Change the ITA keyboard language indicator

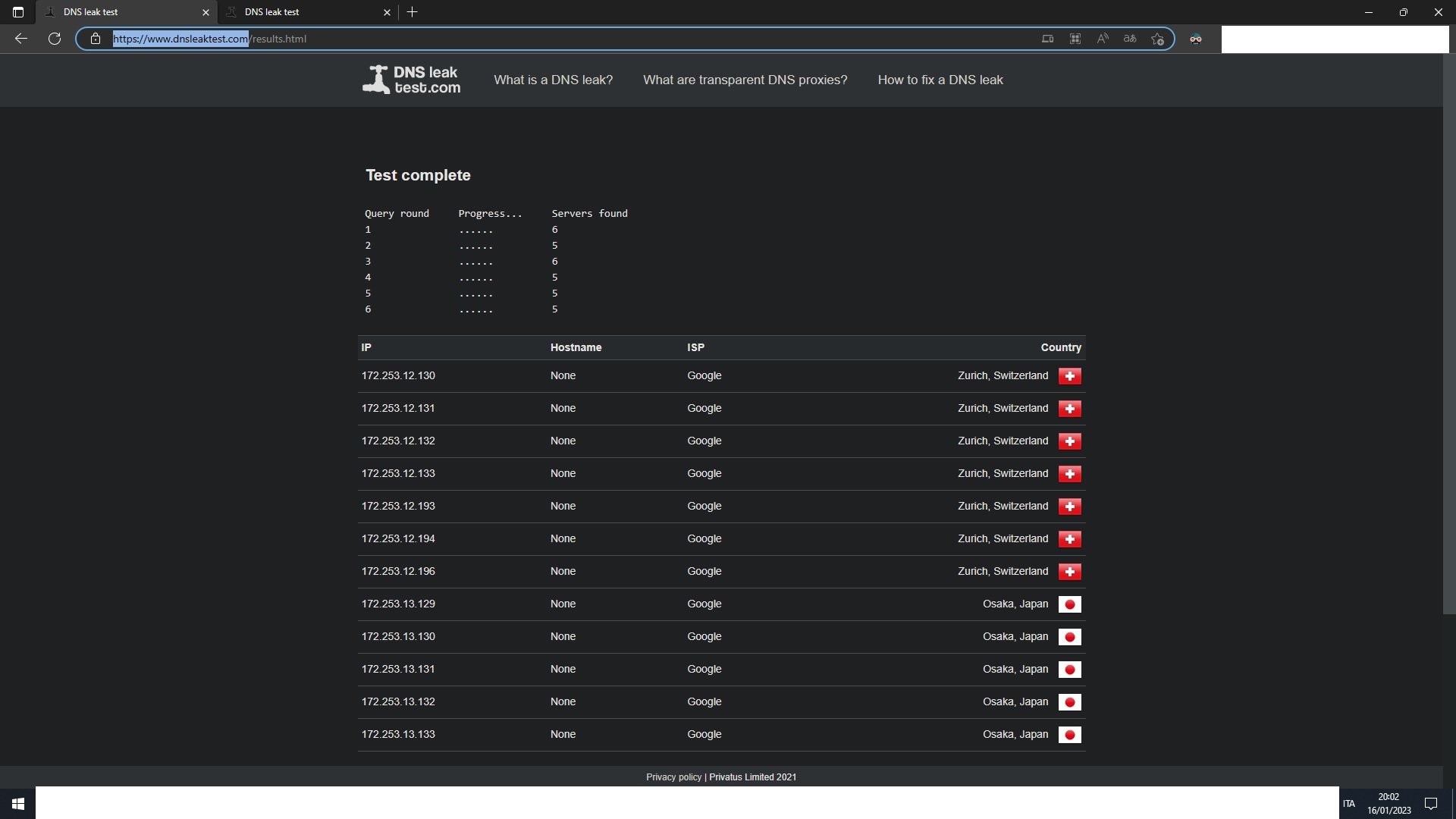pos(1349,804)
